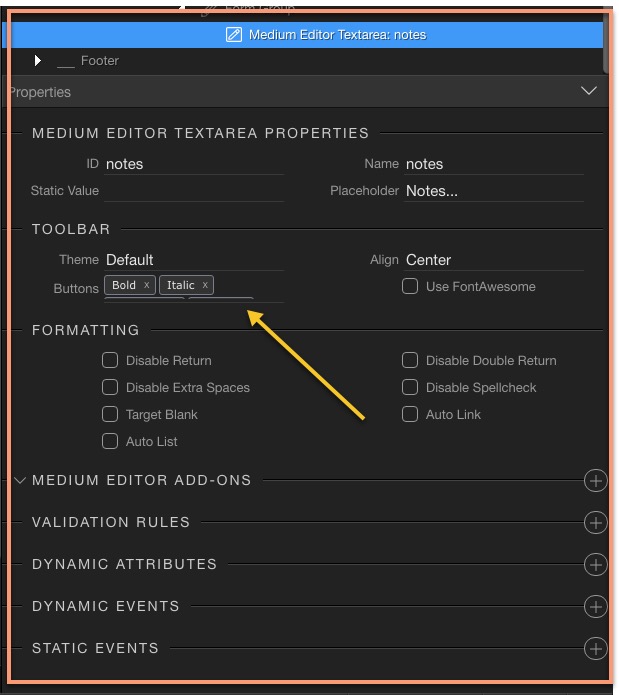Click the edit icon of Medium Editor Textarea
This screenshot has height=695, width=619.
coord(234,35)
